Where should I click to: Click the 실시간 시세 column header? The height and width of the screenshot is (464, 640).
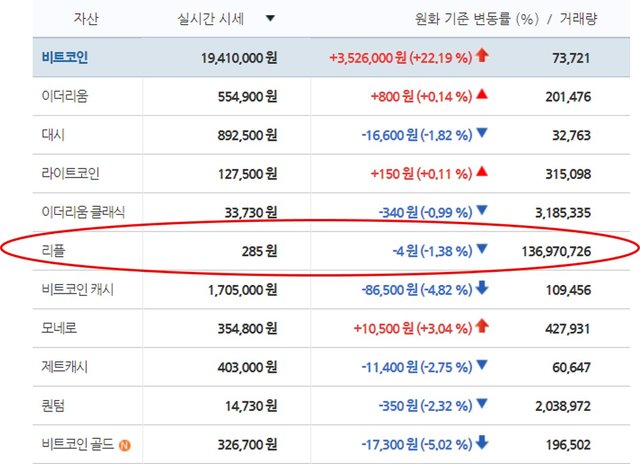click(x=211, y=18)
